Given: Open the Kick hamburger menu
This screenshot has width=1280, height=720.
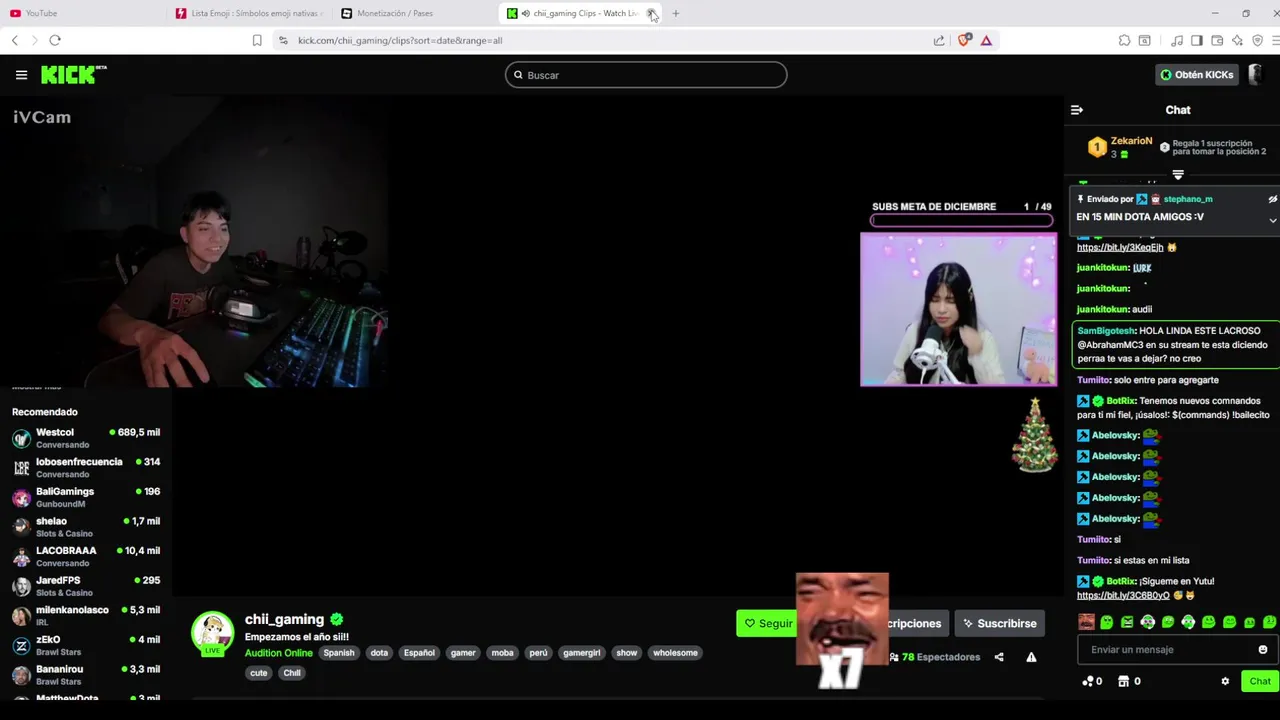Looking at the screenshot, I should click(x=21, y=75).
